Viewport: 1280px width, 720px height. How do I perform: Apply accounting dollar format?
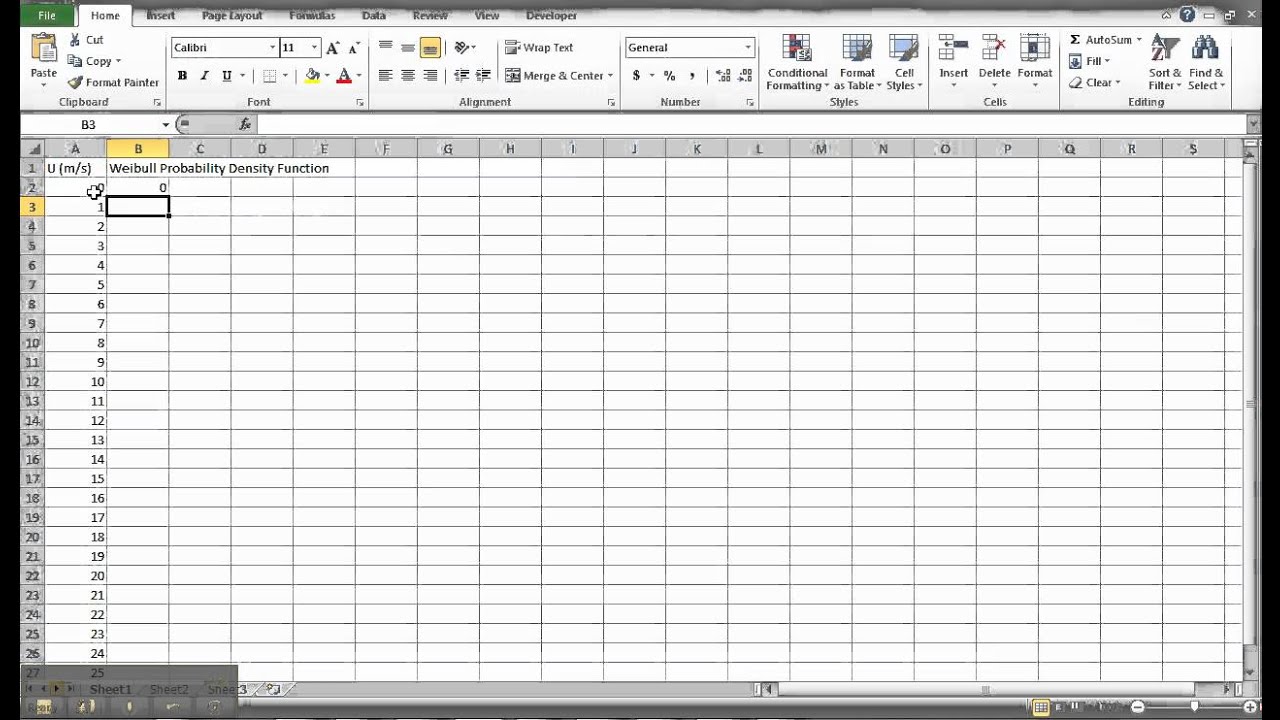pyautogui.click(x=636, y=76)
